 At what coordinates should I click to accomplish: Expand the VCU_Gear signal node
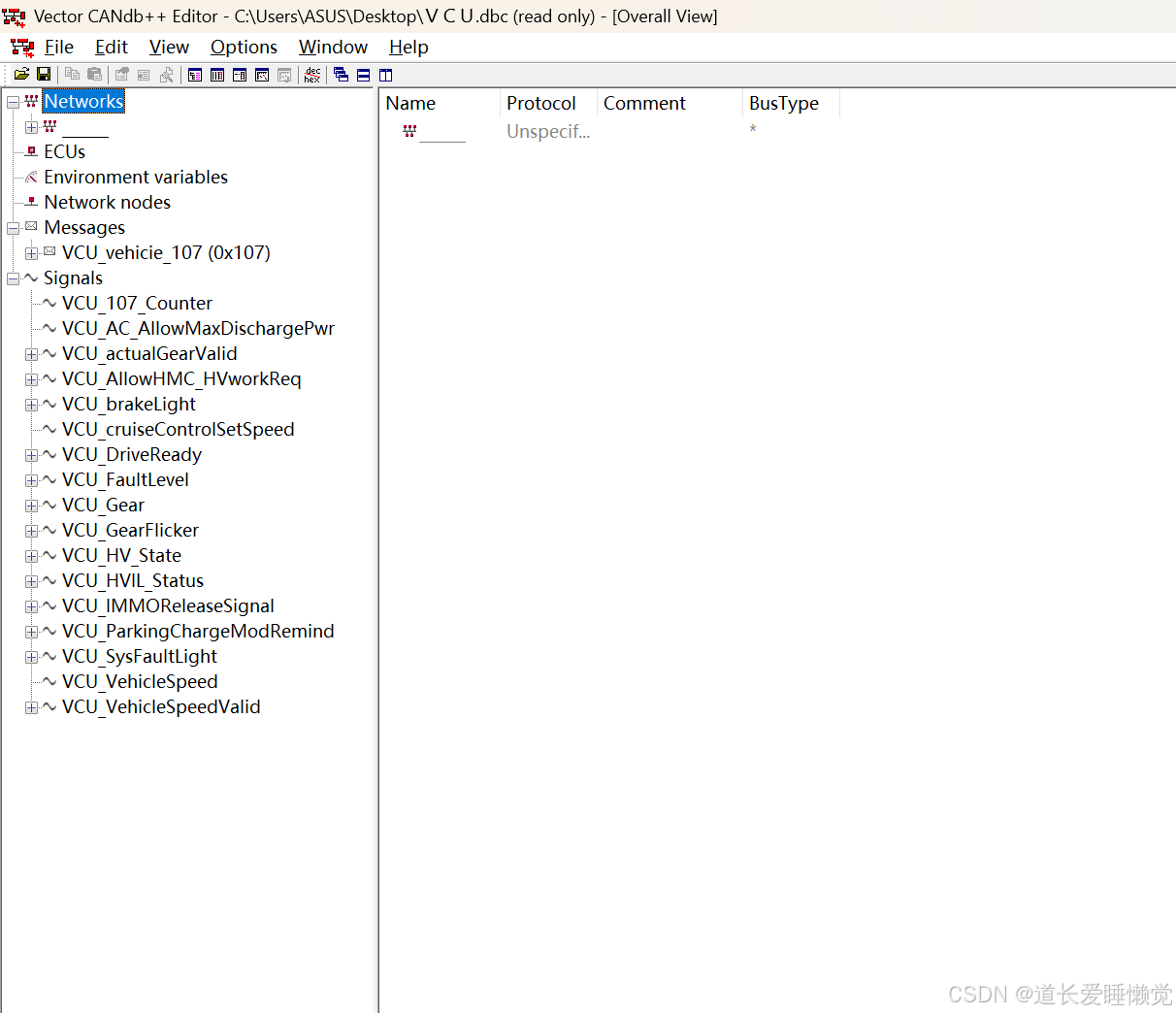click(32, 506)
